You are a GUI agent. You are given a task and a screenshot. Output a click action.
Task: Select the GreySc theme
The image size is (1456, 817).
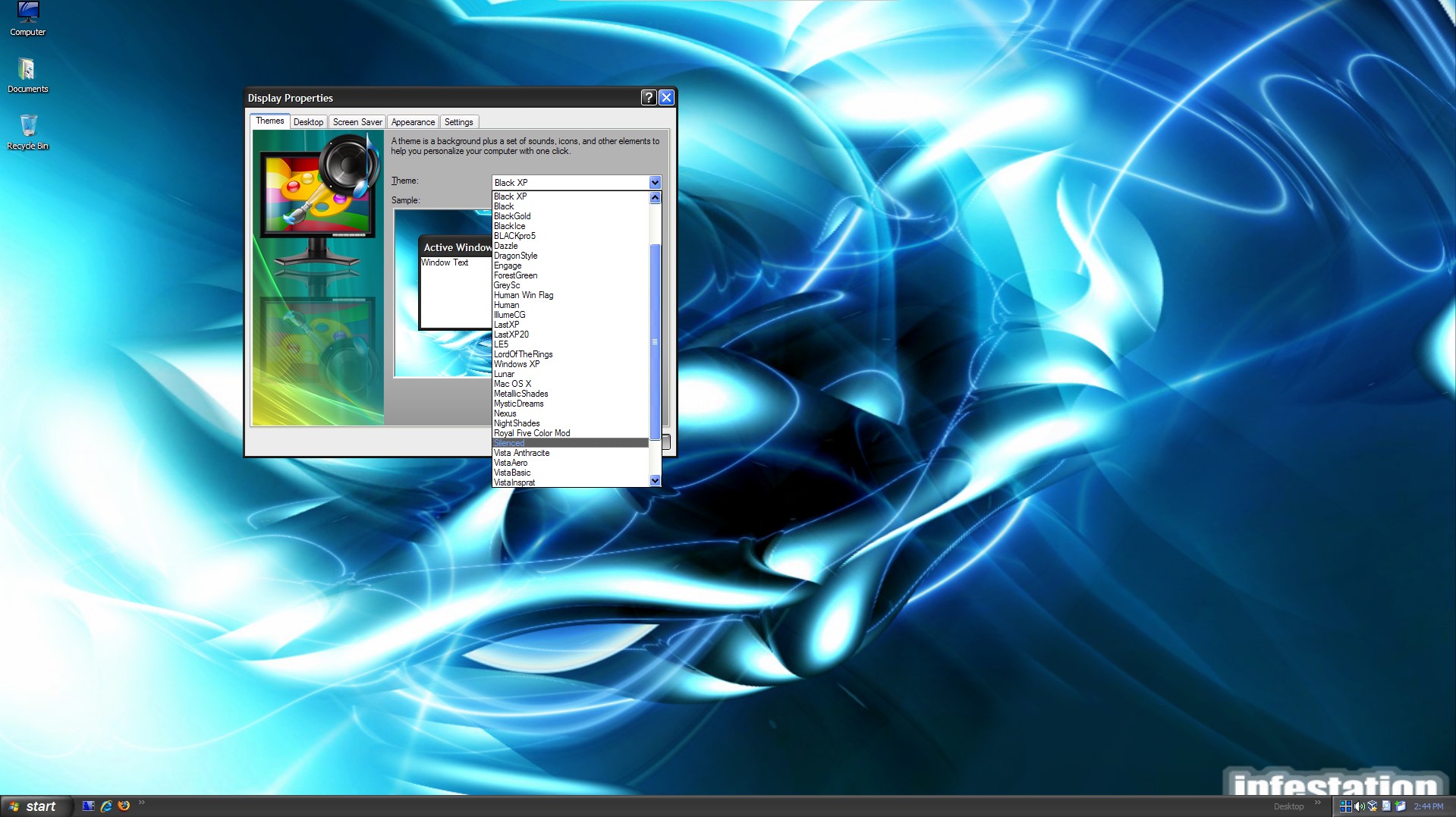pyautogui.click(x=571, y=285)
